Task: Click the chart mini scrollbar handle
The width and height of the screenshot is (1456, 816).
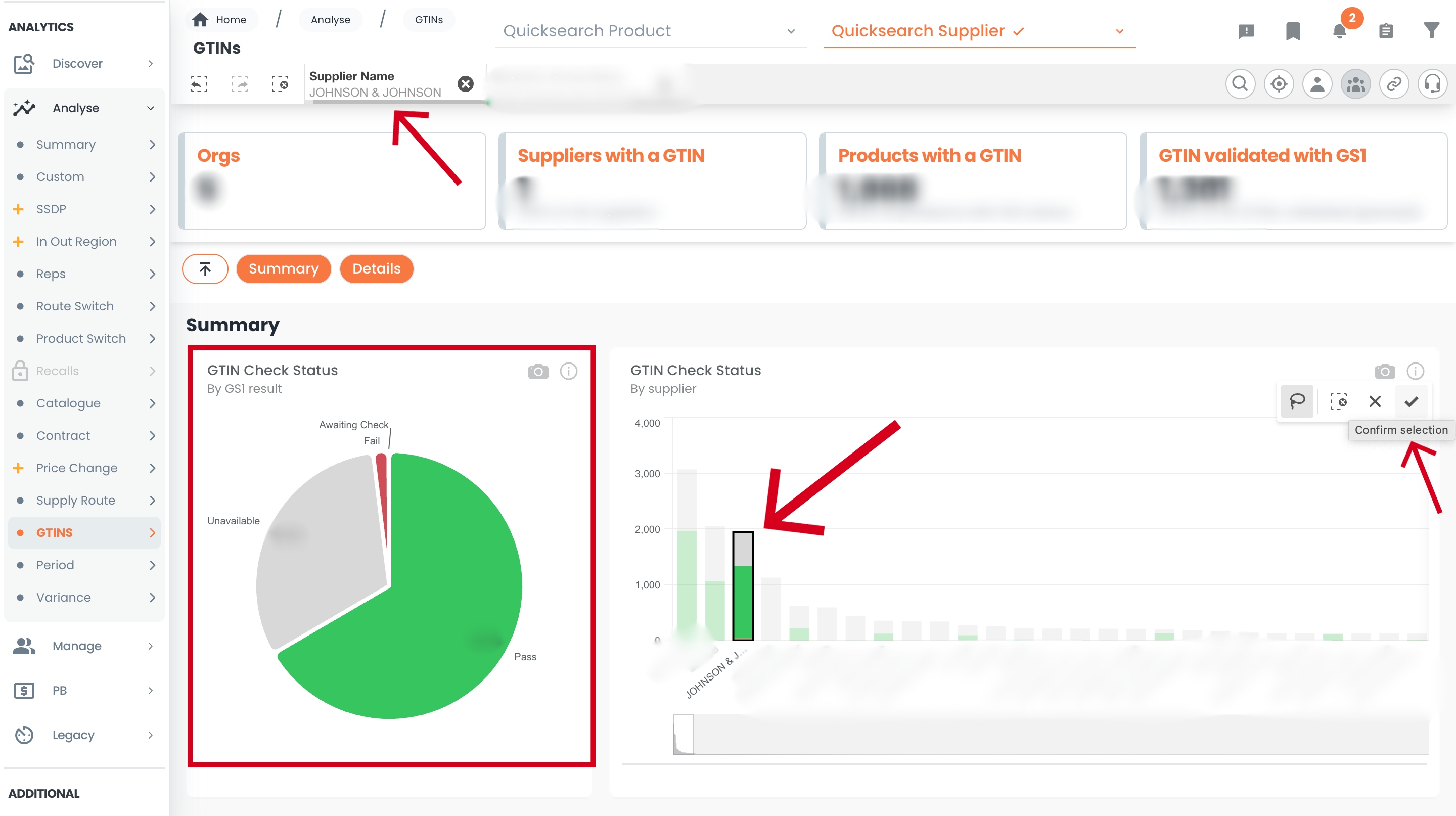Action: [683, 735]
